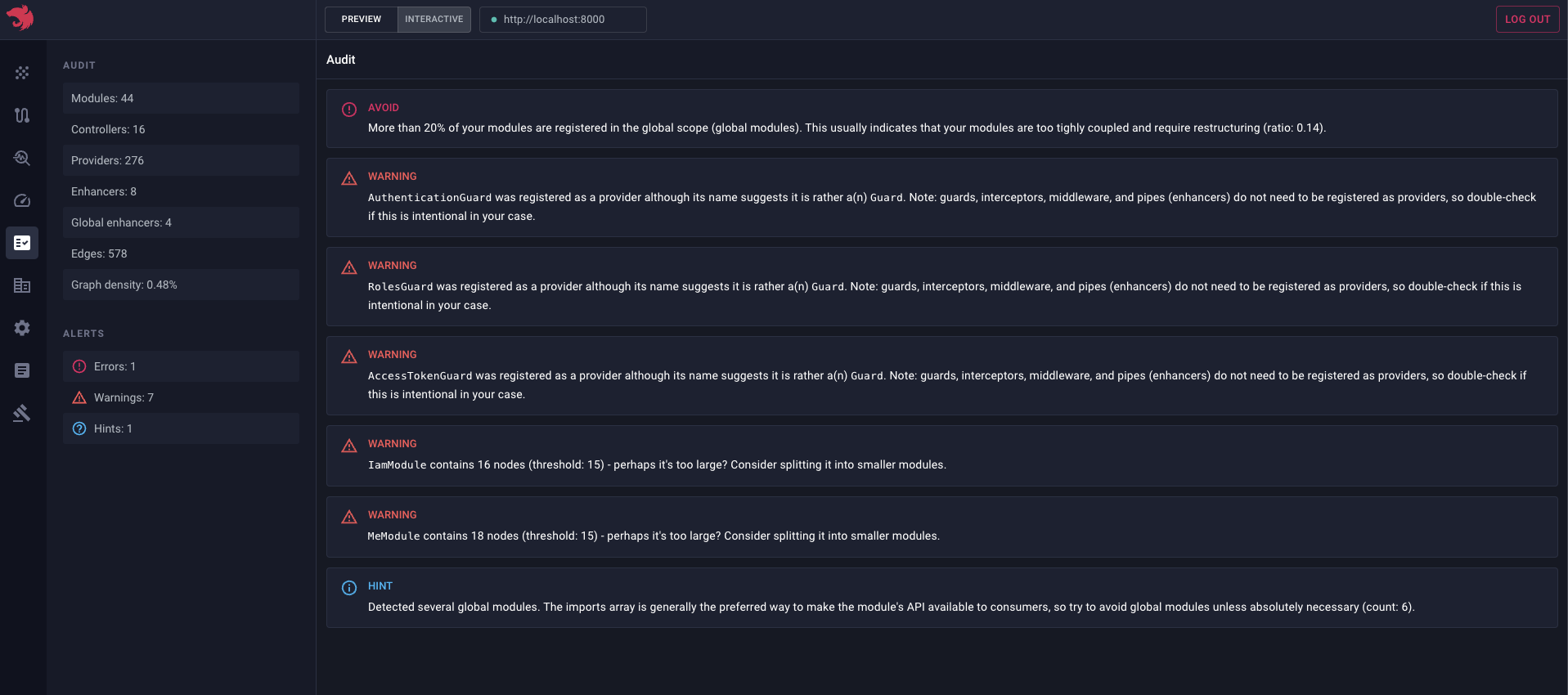Click the warning triangle beside the AccessTokenGuard alert
1568x695 pixels.
349,356
